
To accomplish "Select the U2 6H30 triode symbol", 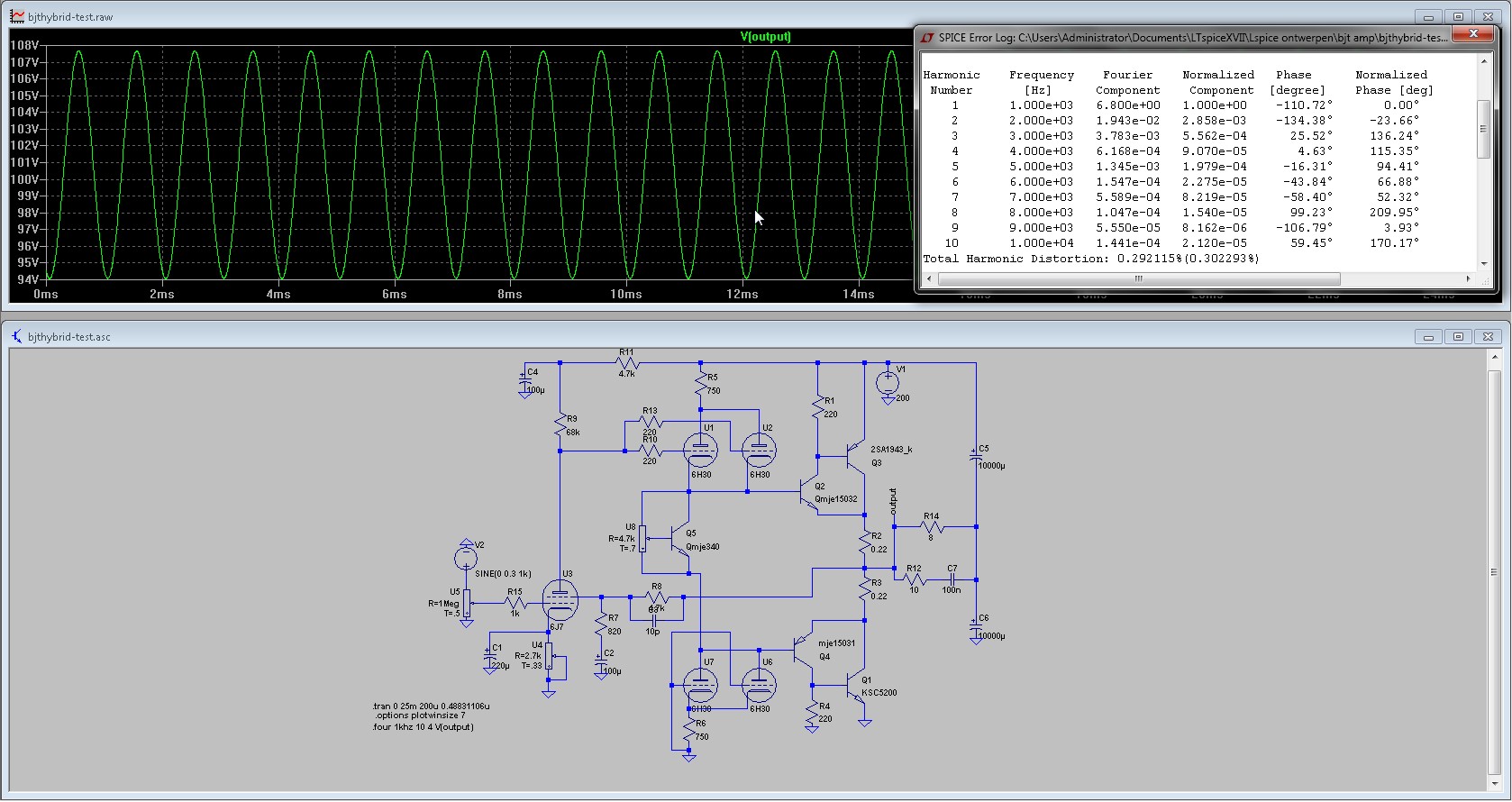I will [x=759, y=450].
